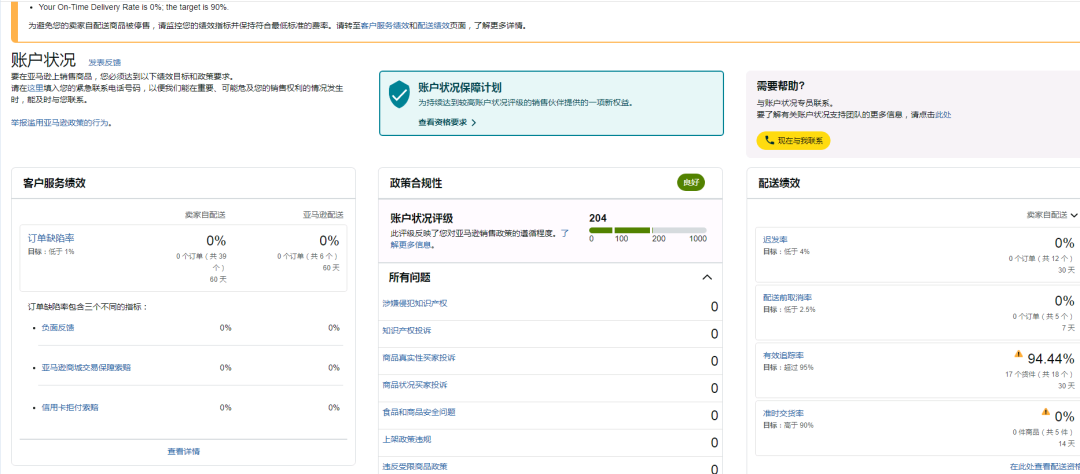
Task: Click the 配送前取消率 metric link
Action: (x=787, y=297)
